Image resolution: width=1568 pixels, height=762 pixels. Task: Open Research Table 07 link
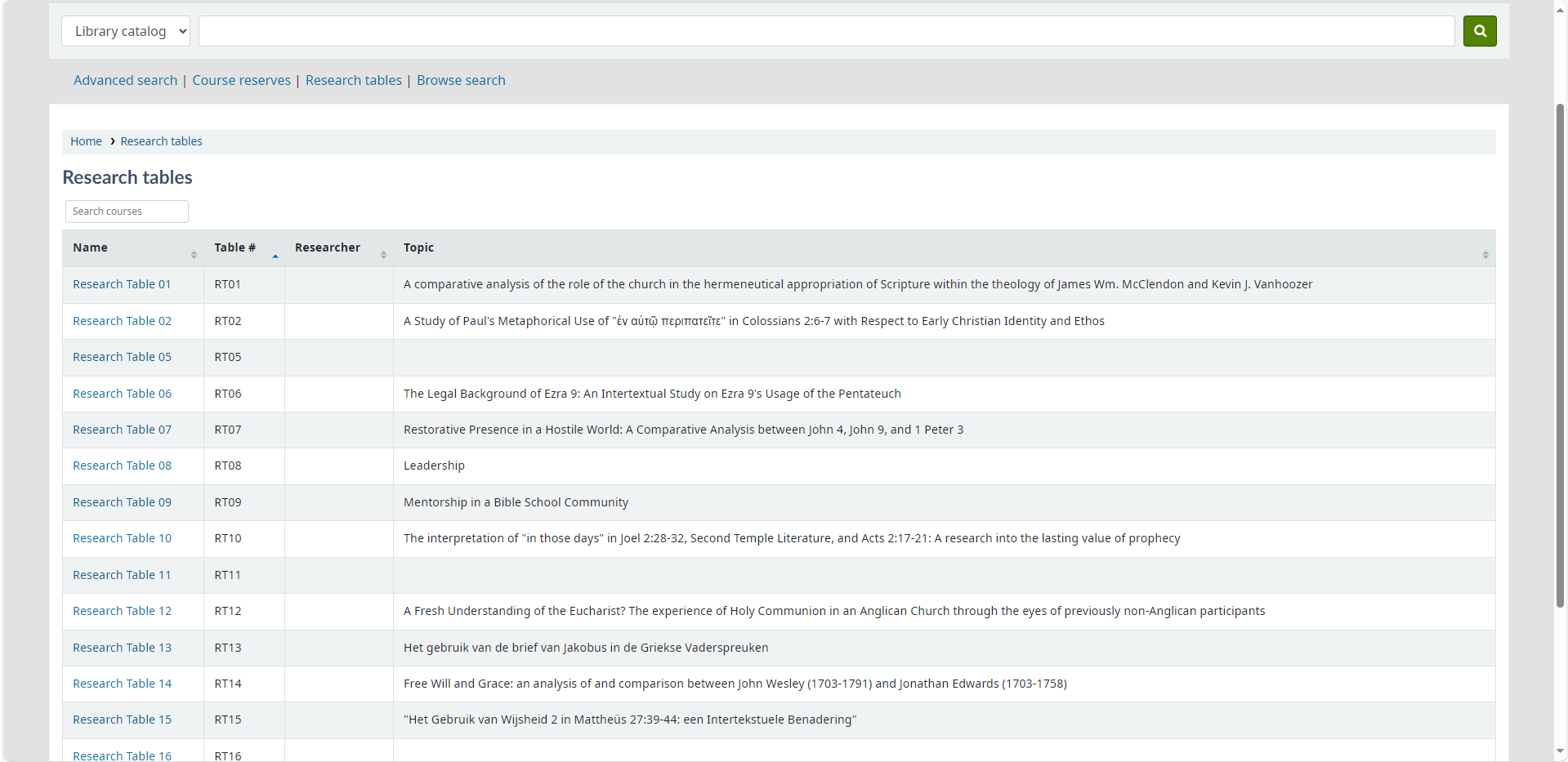tap(122, 430)
